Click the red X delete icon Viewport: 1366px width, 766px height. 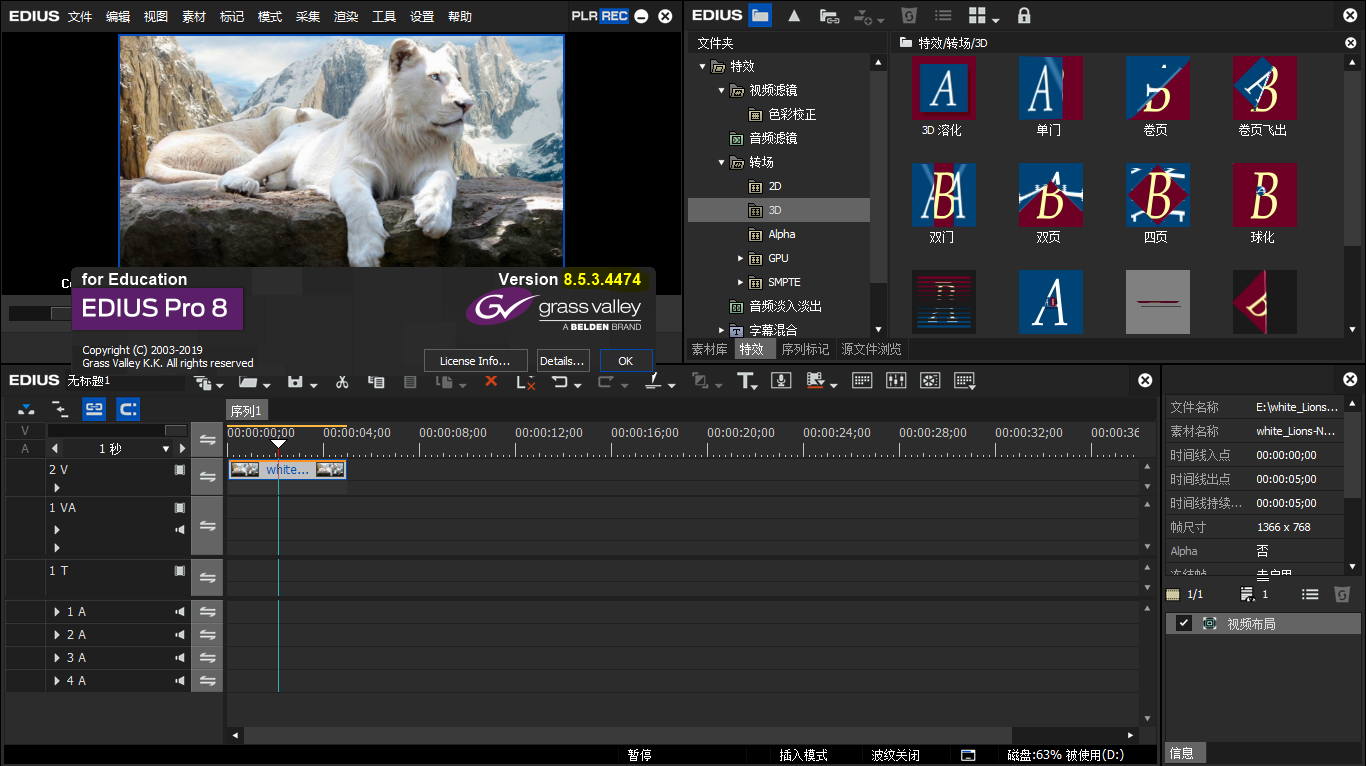coord(491,381)
